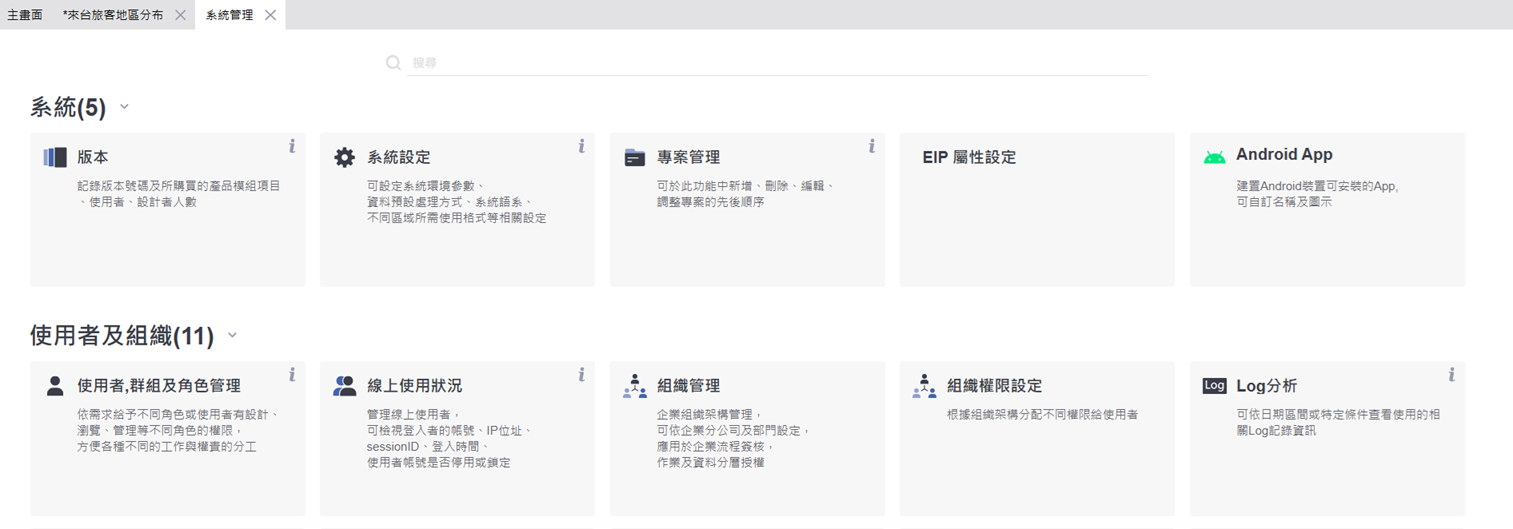Close the 系統管理 tab
The height and width of the screenshot is (529, 1513).
[x=270, y=15]
